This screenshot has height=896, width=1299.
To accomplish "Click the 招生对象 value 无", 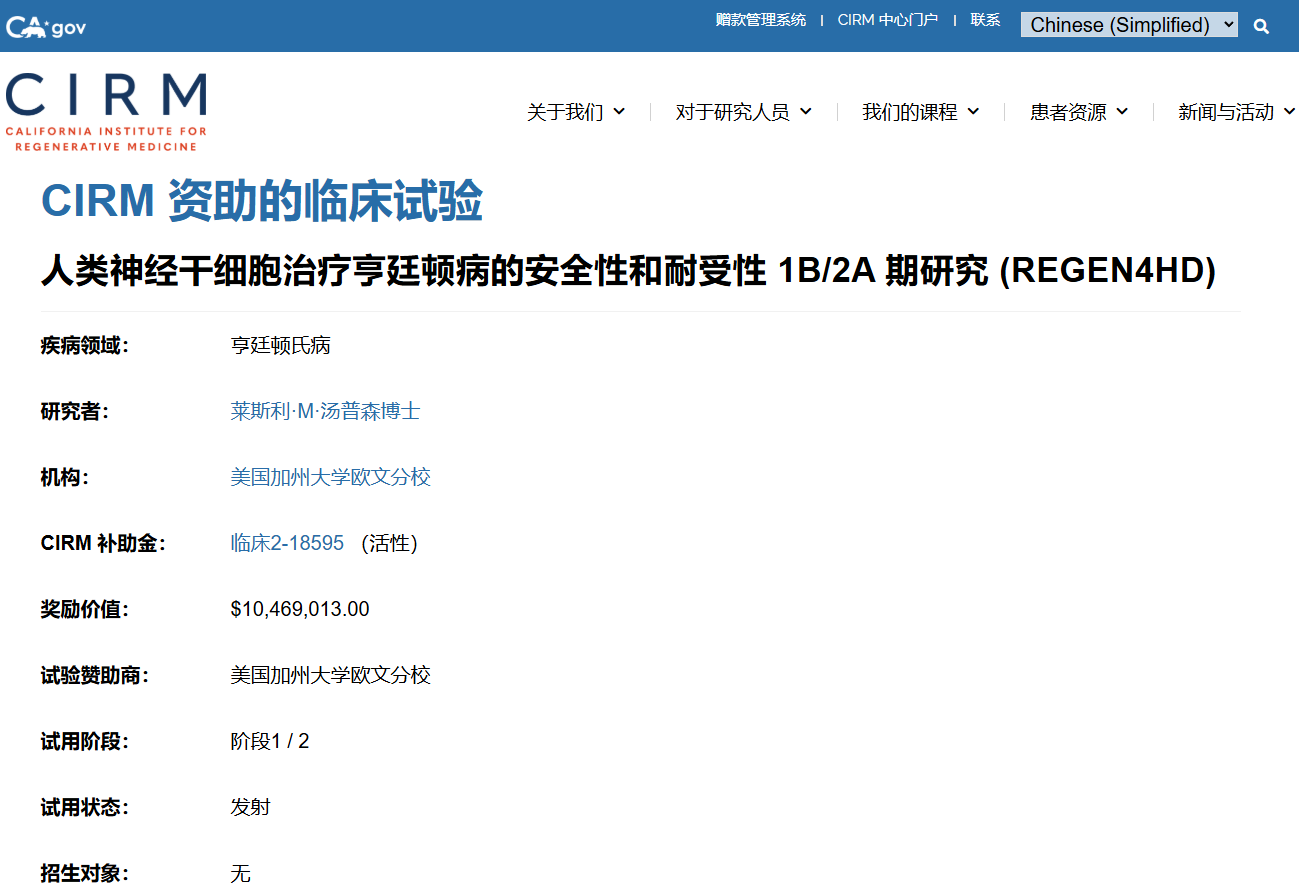I will pos(240,873).
